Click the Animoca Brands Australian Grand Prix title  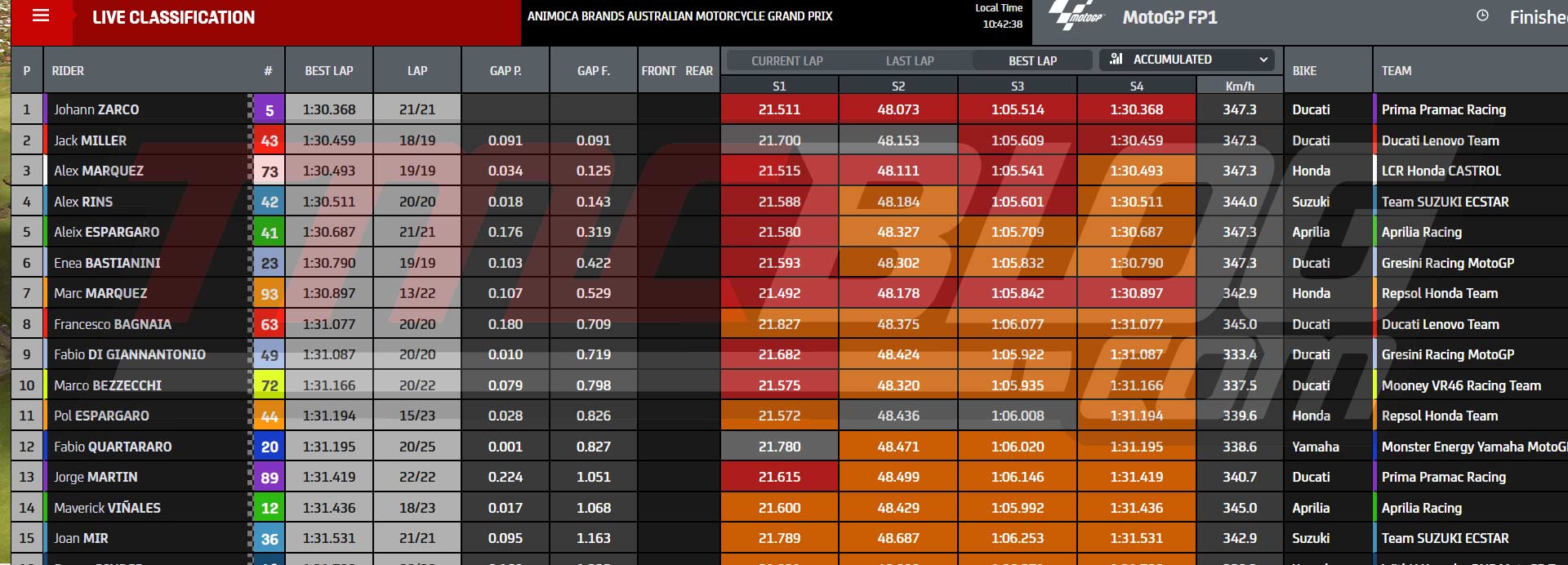coord(679,16)
